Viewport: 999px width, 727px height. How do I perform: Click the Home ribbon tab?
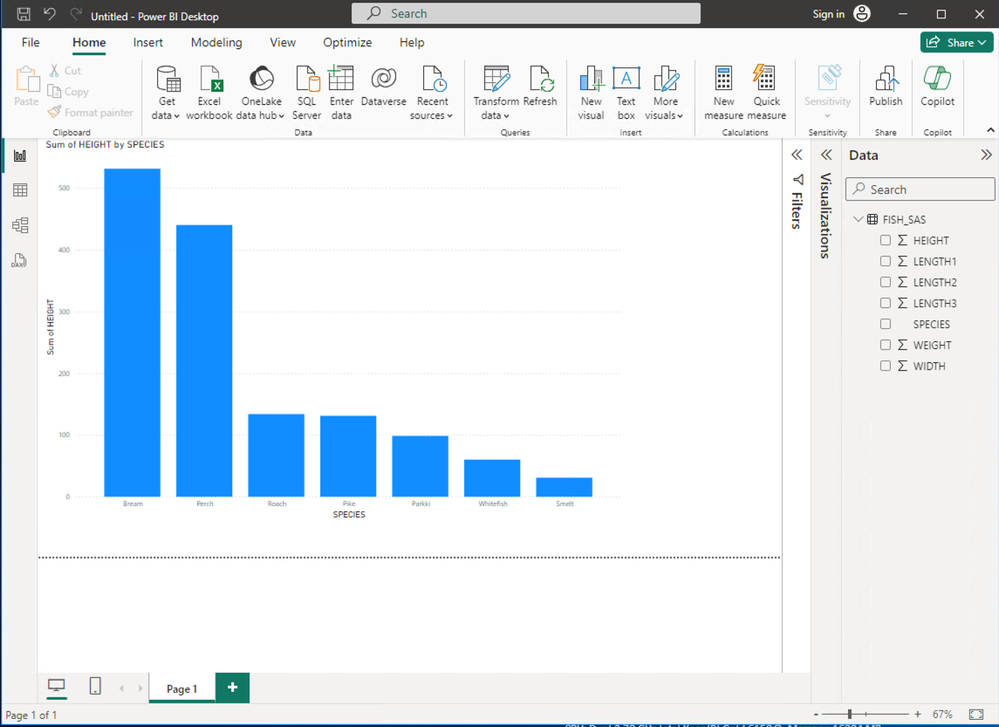(x=89, y=42)
